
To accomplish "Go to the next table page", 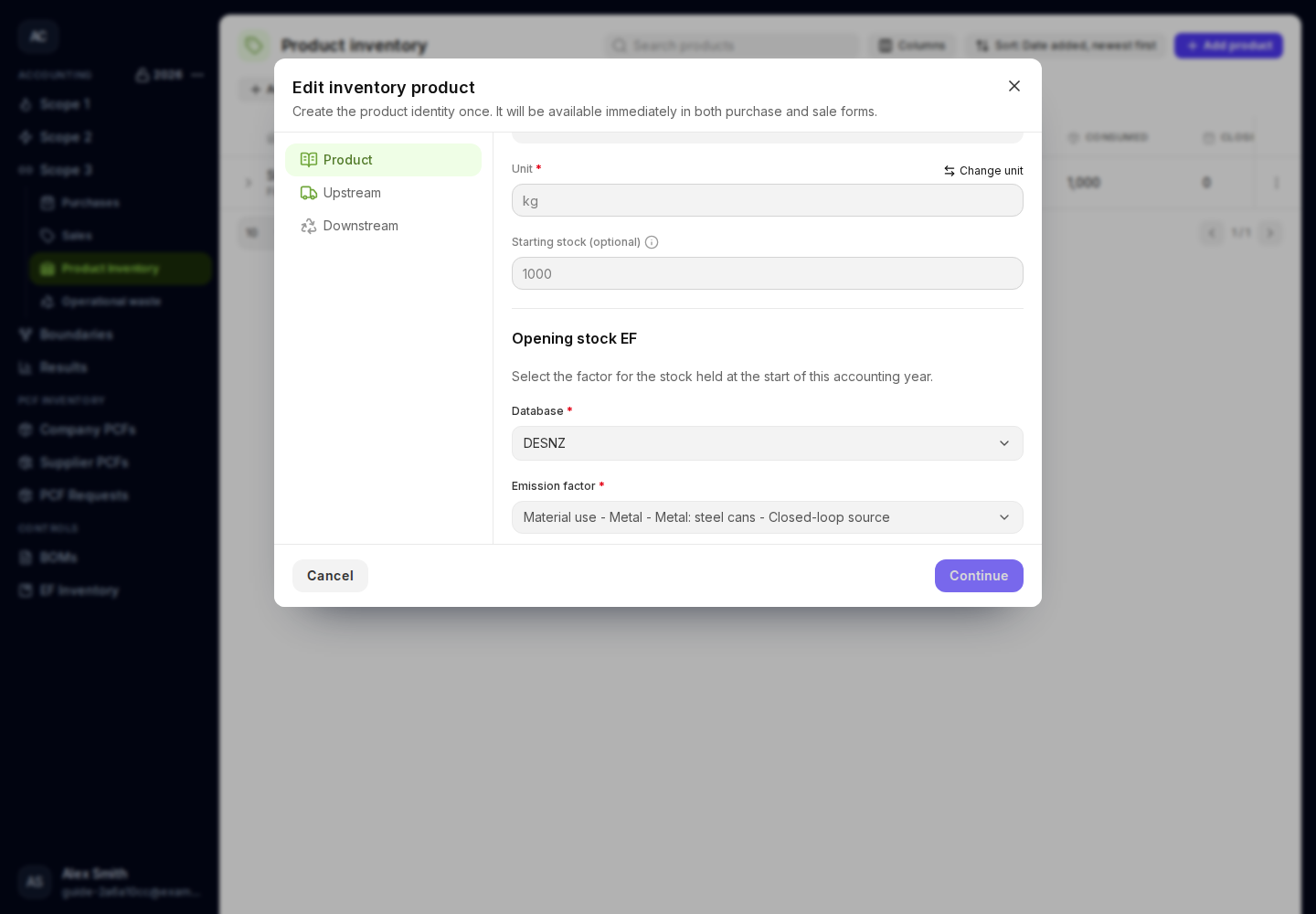I will (x=1270, y=233).
